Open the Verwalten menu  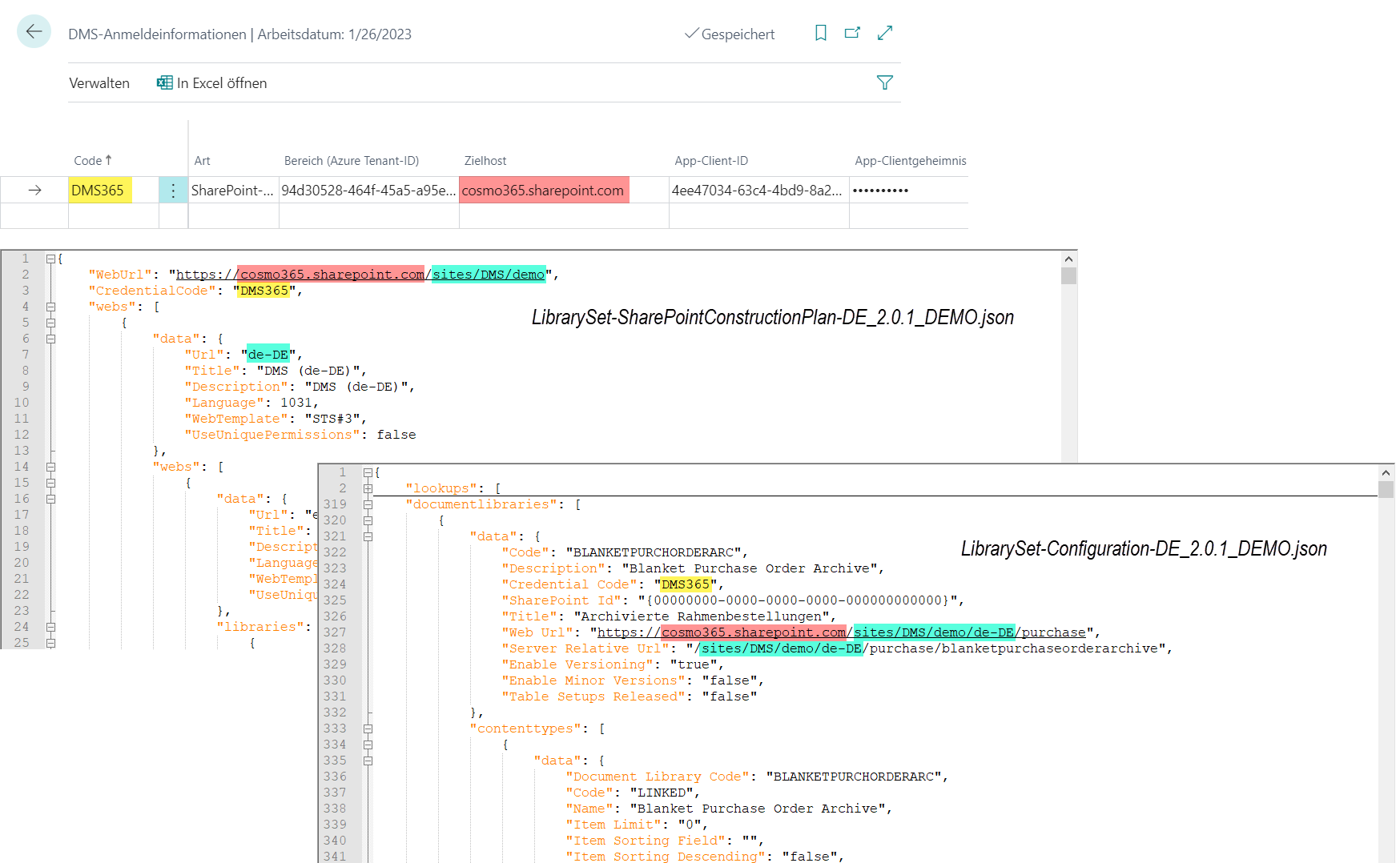click(x=99, y=83)
